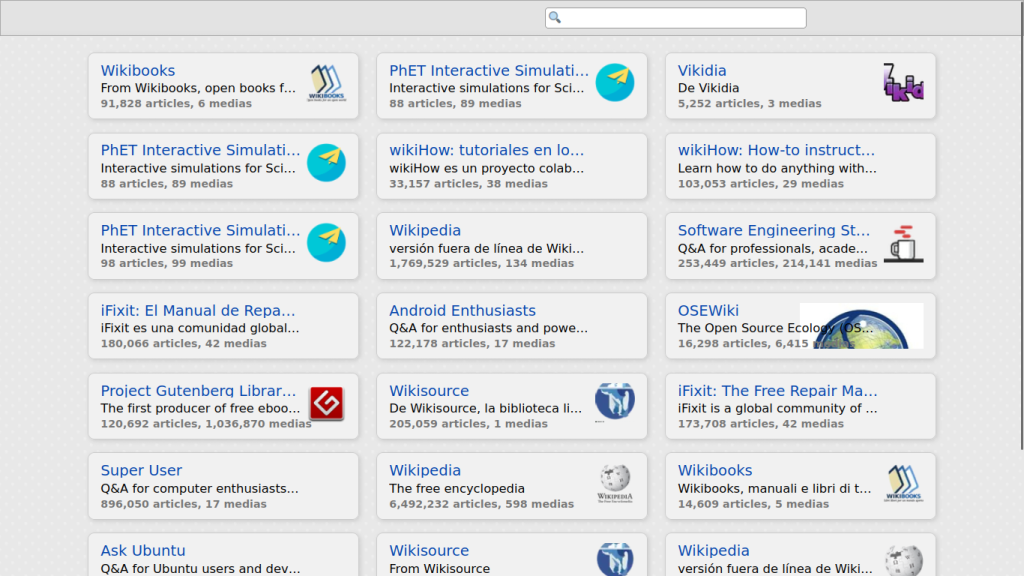Click the Wikibooks logo on the 91,828 articles card
The width and height of the screenshot is (1024, 576).
click(327, 83)
